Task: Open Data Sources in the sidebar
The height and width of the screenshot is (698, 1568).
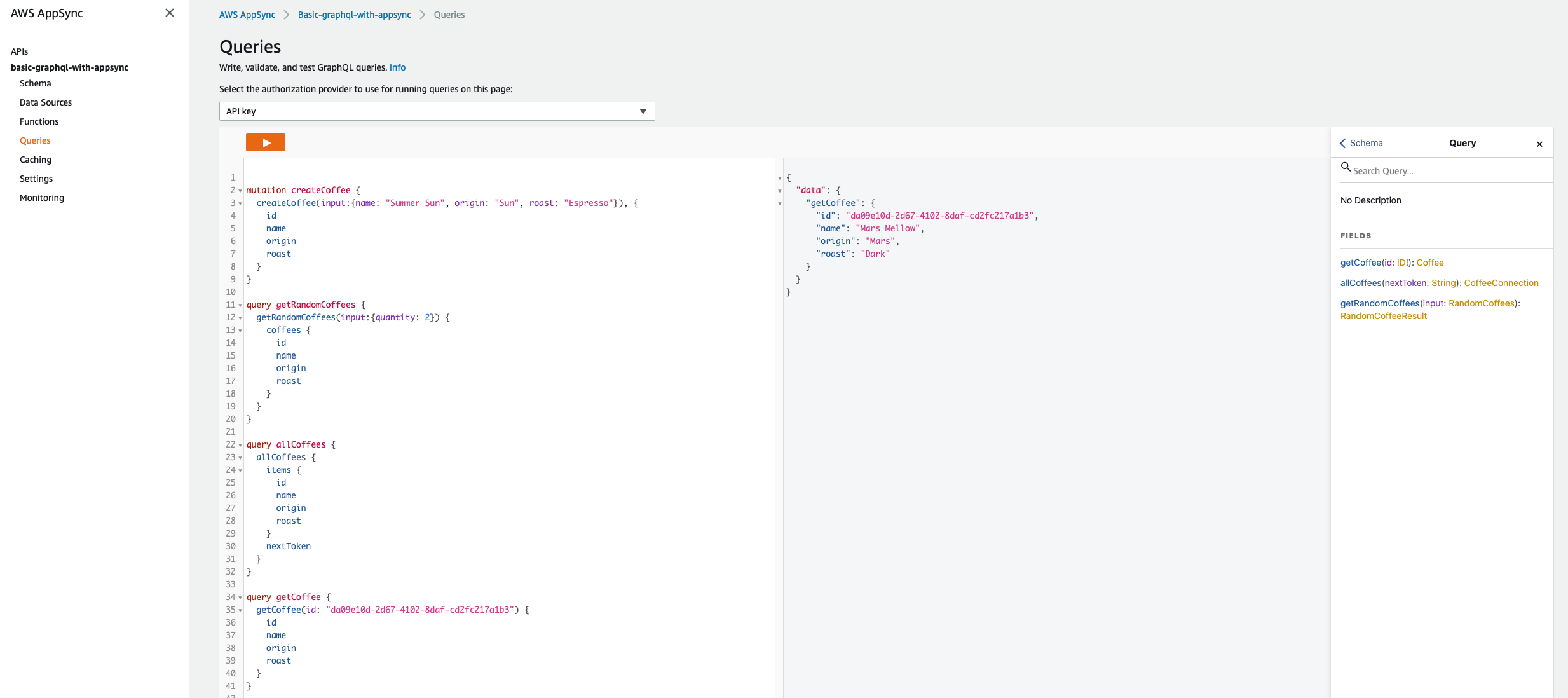Action: tap(46, 102)
